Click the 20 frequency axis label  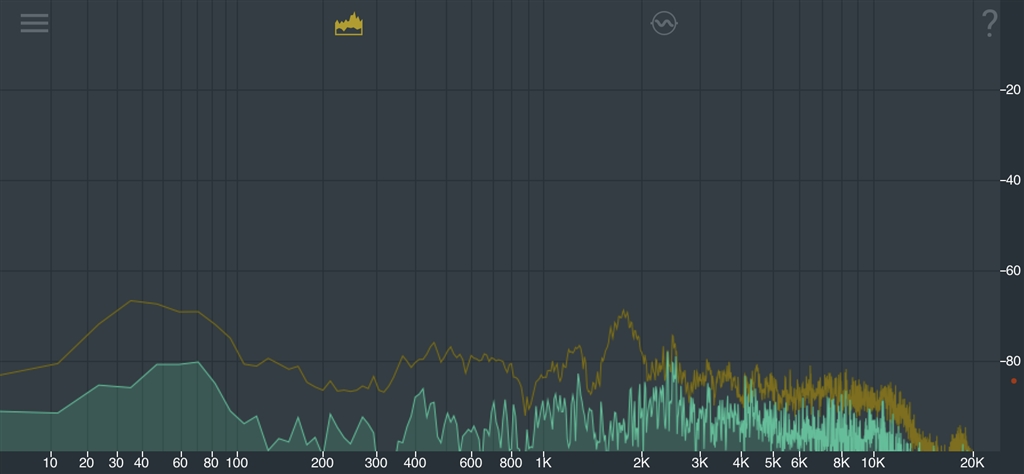click(86, 463)
